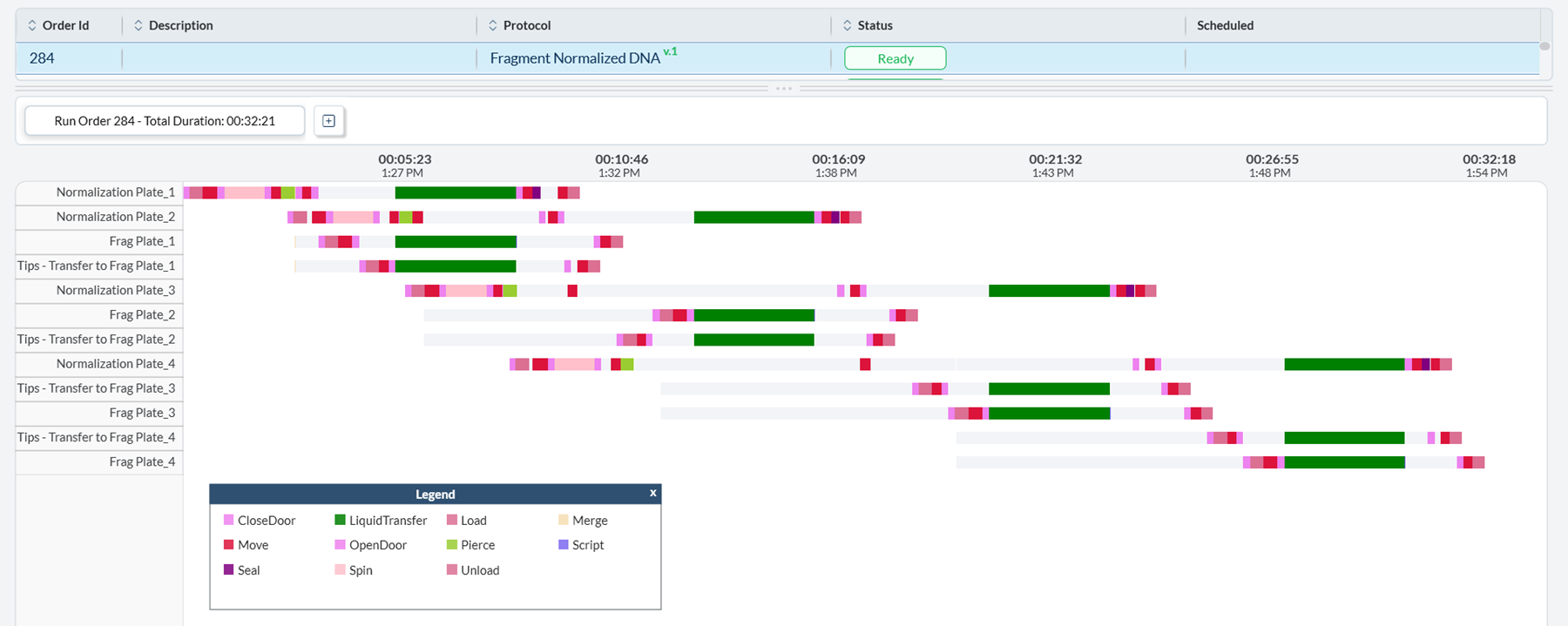Image resolution: width=1568 pixels, height=626 pixels.
Task: Click the three-dot panel splitter handle
Action: (x=784, y=89)
